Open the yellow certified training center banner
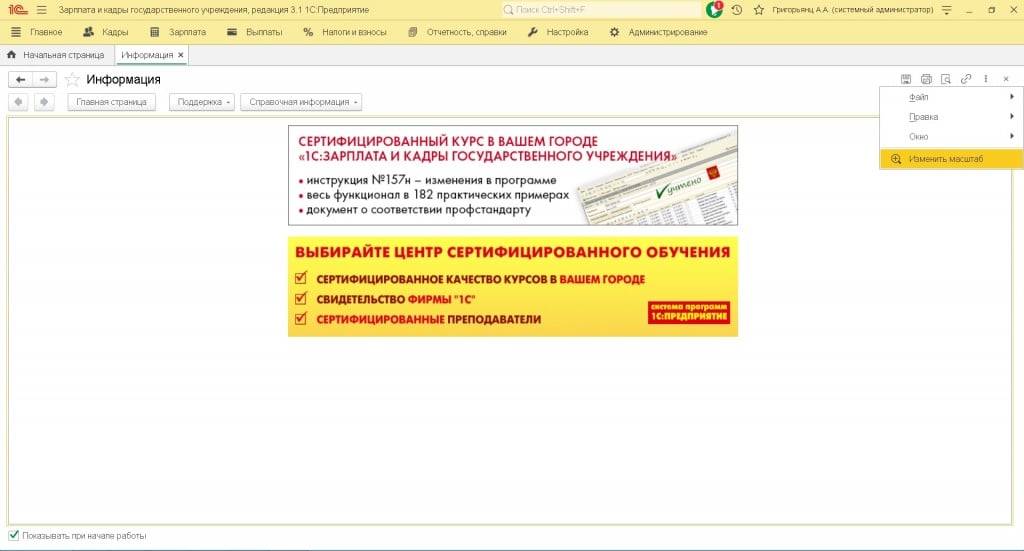 (513, 287)
